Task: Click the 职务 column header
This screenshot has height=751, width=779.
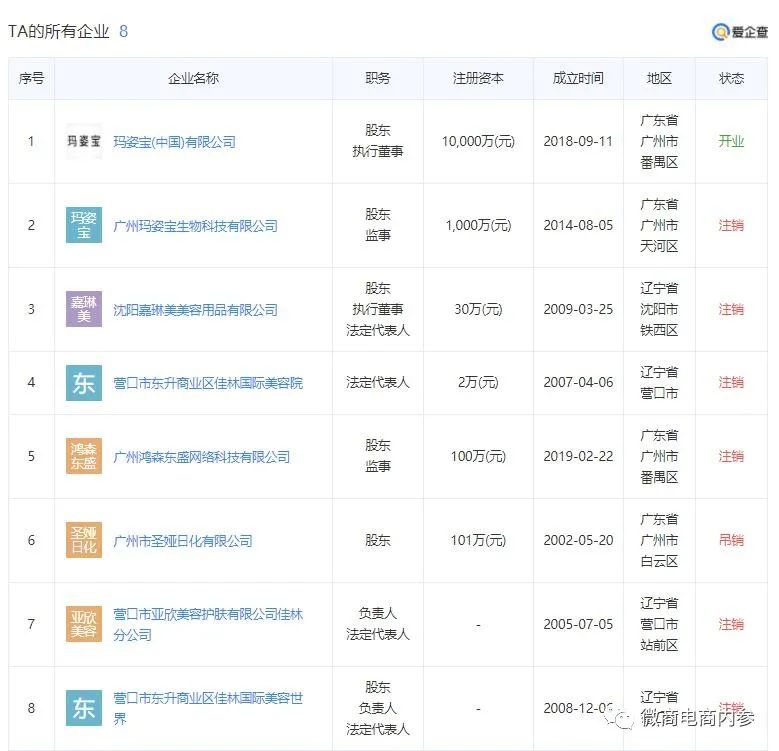Action: click(378, 78)
